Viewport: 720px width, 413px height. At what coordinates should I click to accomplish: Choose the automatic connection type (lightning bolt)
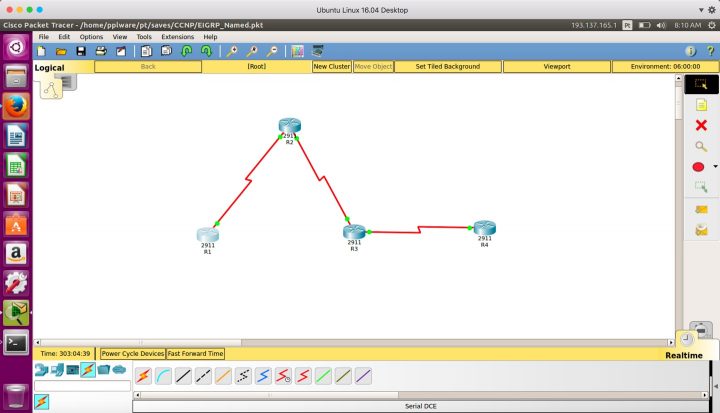point(143,376)
